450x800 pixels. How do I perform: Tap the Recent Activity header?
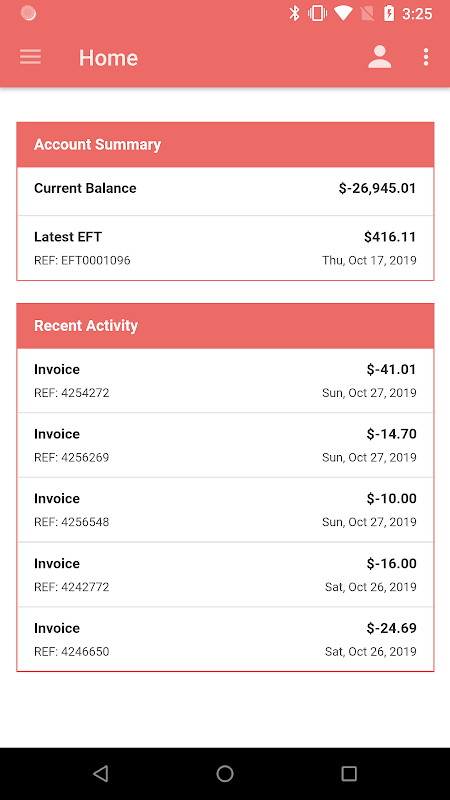(225, 326)
